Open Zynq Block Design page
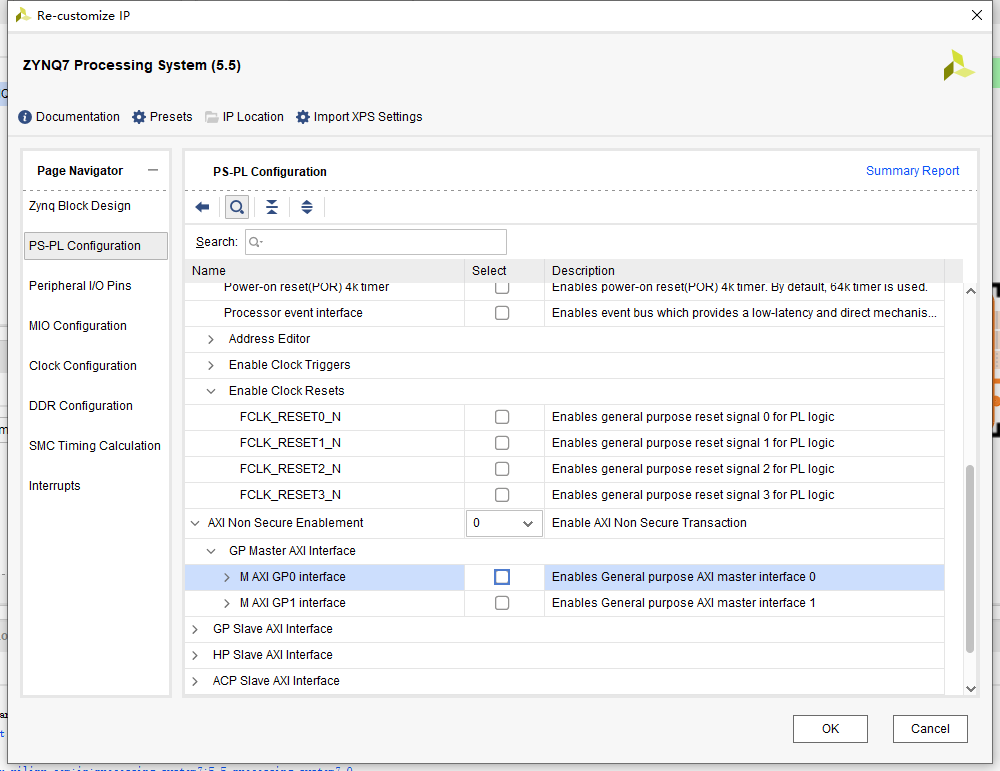The height and width of the screenshot is (771, 1000). tap(80, 206)
